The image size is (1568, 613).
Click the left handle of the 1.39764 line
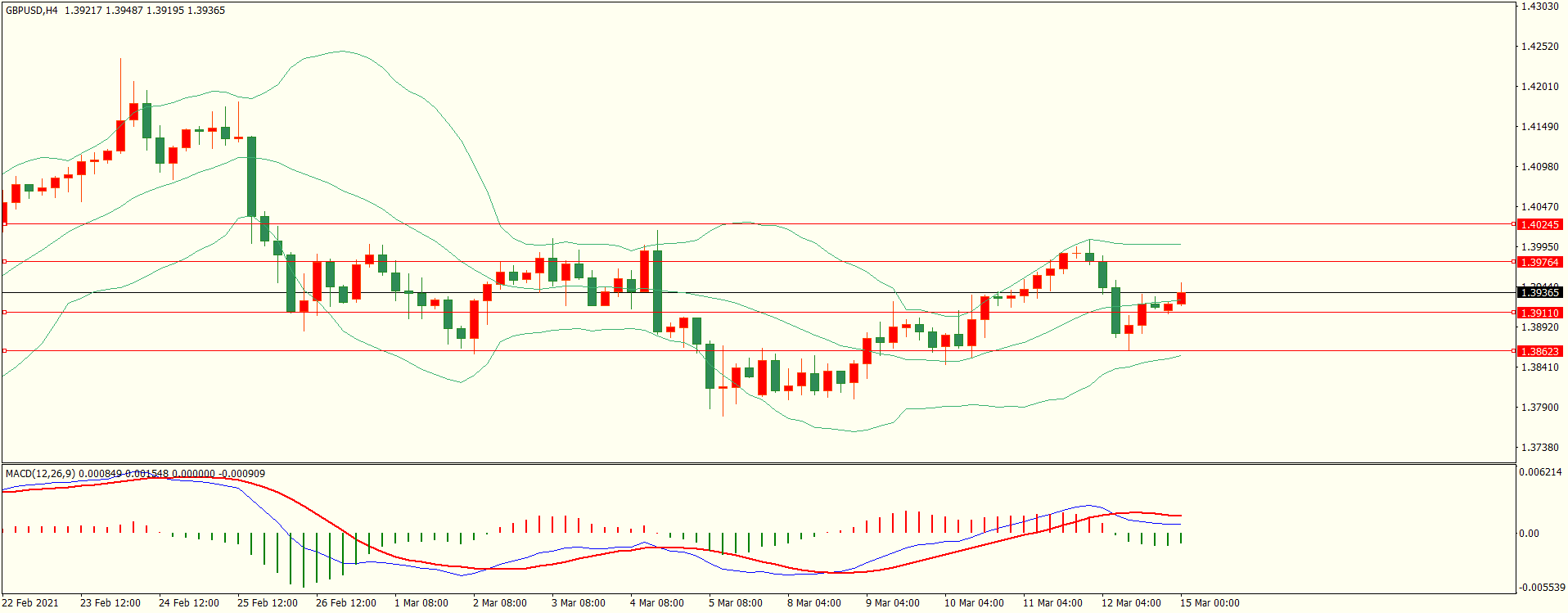click(x=4, y=261)
